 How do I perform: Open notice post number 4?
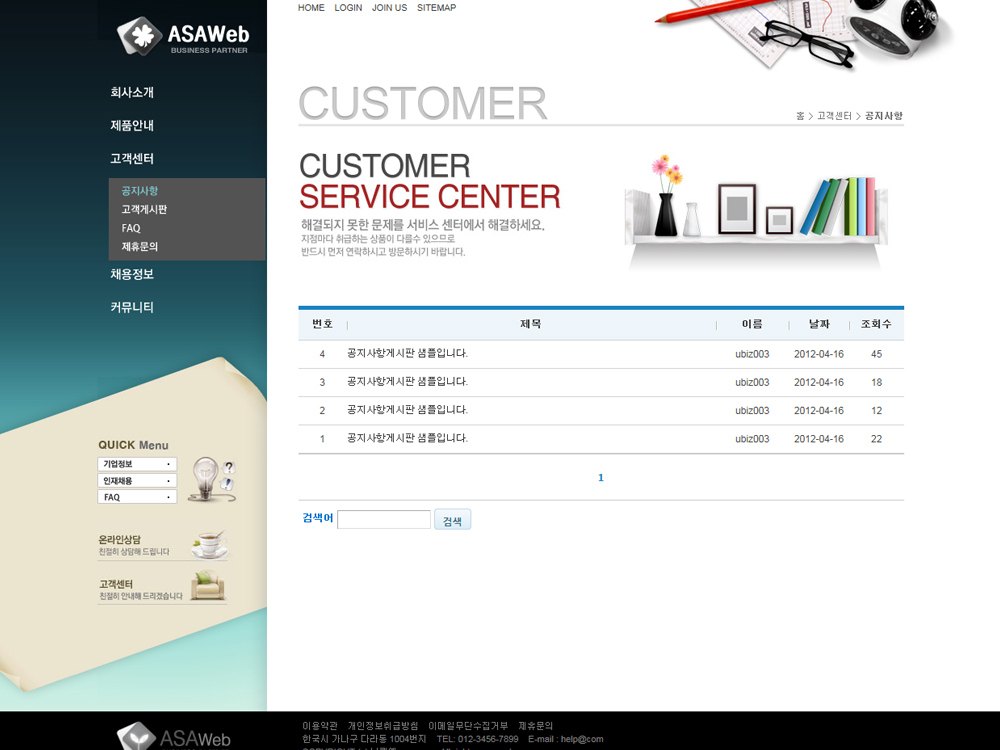[x=407, y=354]
